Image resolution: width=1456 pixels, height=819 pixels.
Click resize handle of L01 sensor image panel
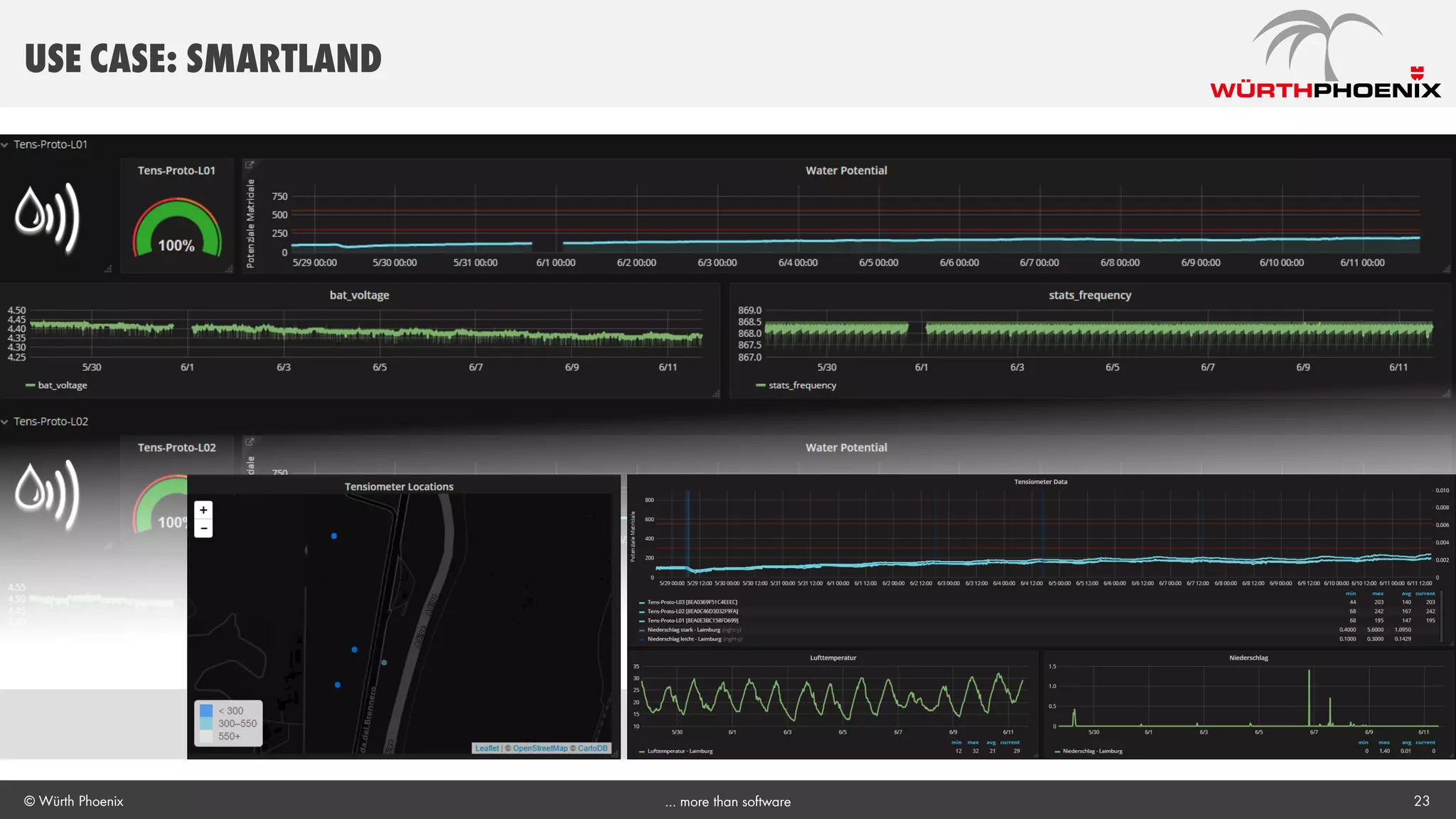tap(108, 269)
